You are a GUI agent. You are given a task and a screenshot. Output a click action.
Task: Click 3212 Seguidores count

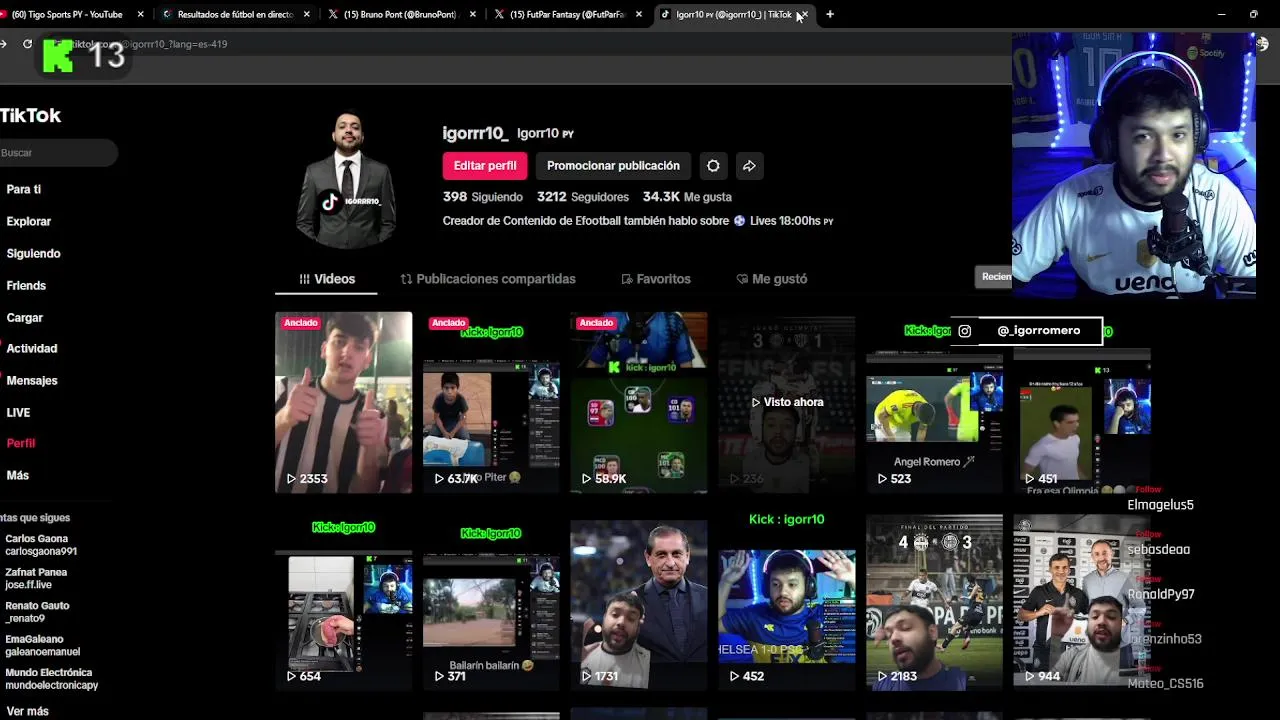pos(583,197)
